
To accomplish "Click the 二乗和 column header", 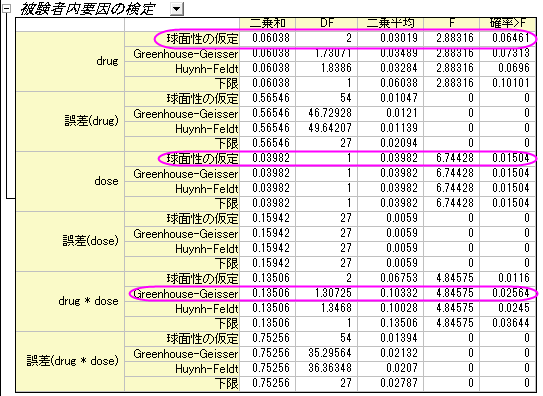I will tap(267, 23).
